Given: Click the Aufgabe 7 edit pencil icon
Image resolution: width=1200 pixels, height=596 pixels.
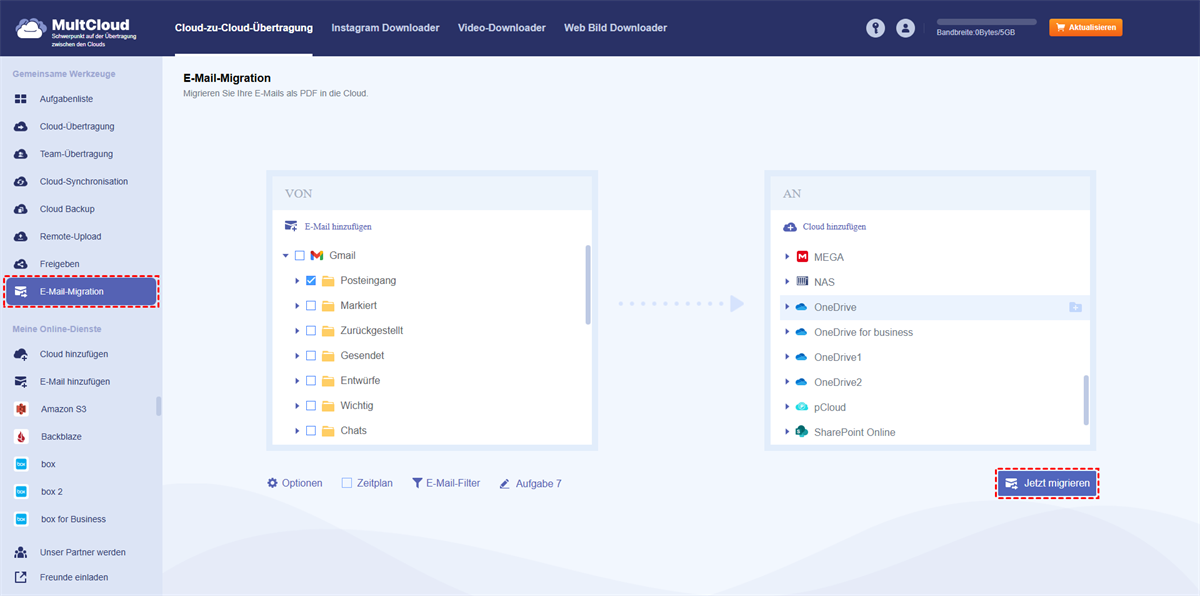Looking at the screenshot, I should pos(505,483).
